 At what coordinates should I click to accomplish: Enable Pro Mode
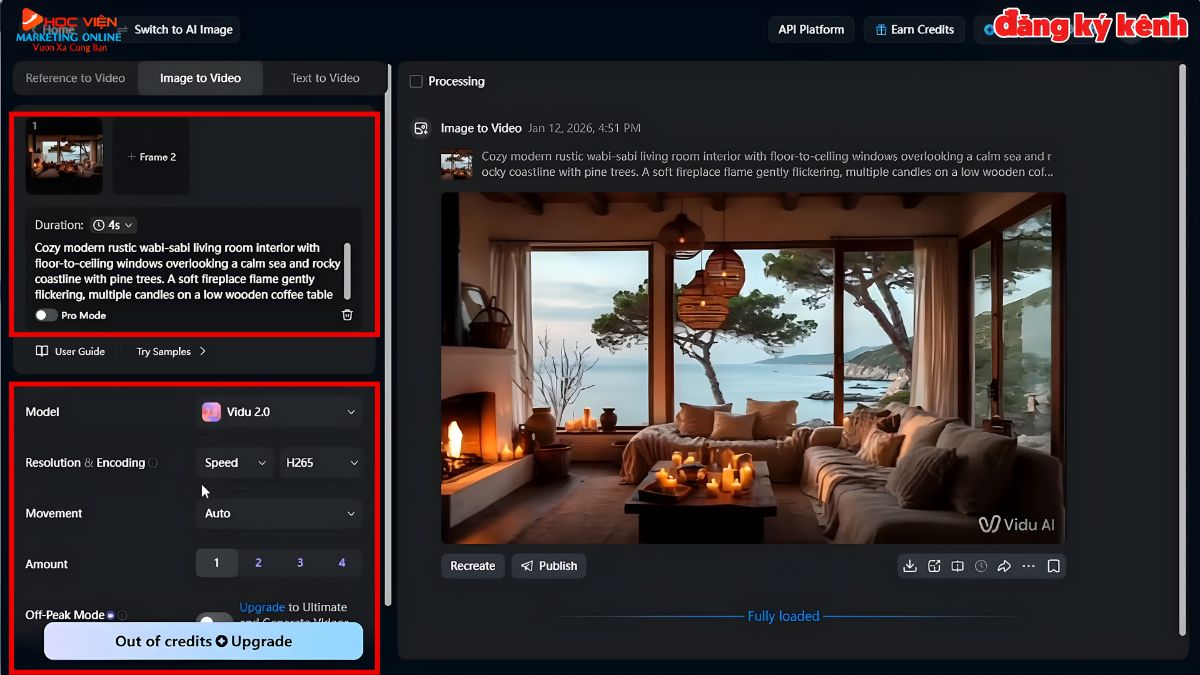pos(45,314)
